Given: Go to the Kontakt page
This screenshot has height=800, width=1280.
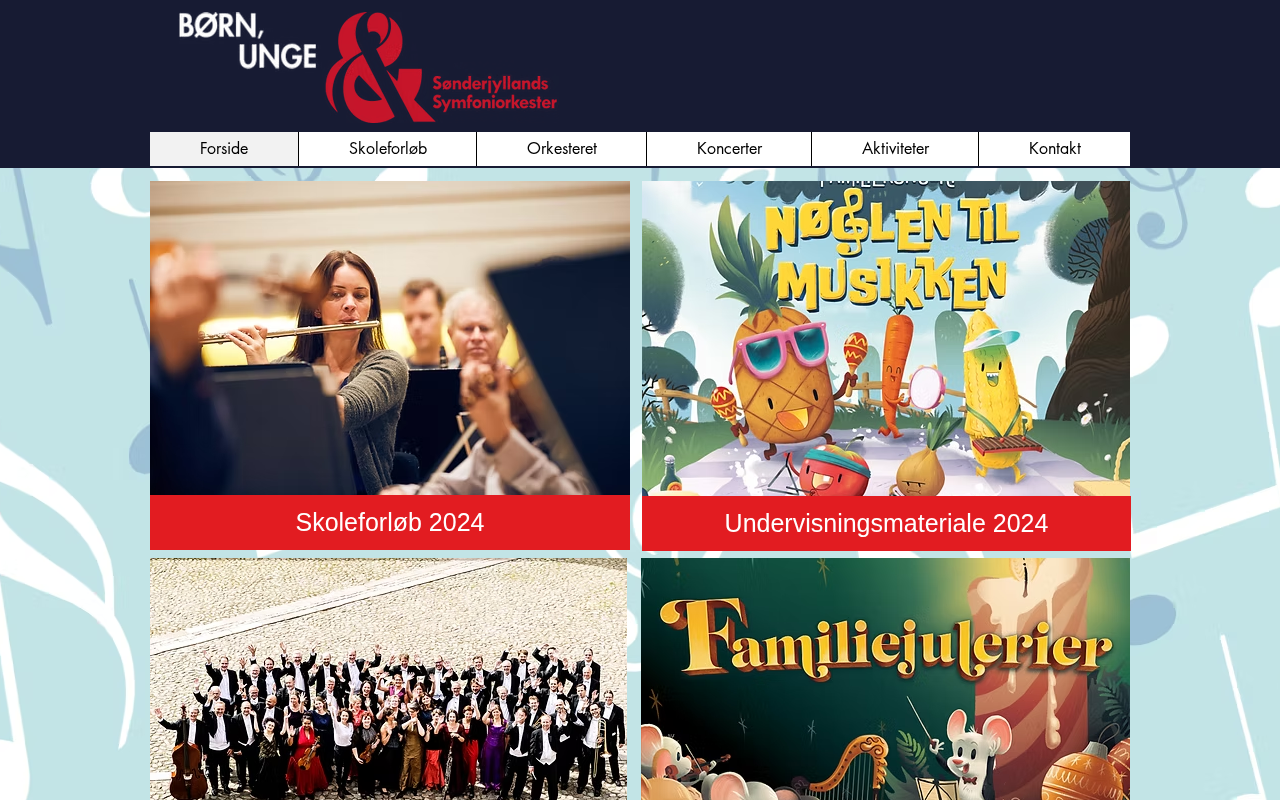Looking at the screenshot, I should pos(1055,149).
